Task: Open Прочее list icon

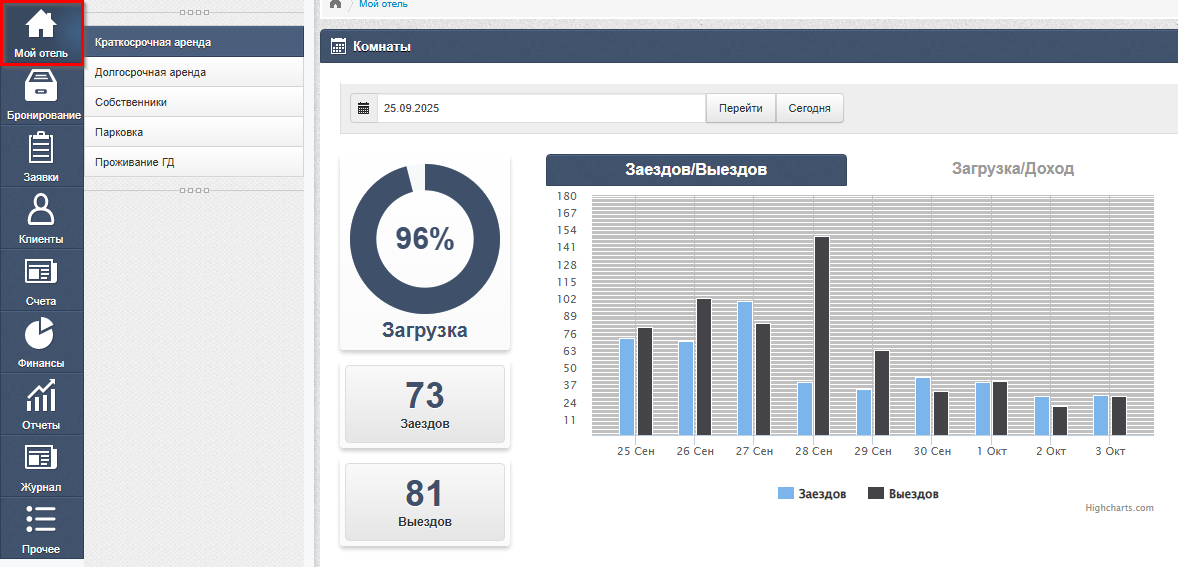Action: coord(41,520)
